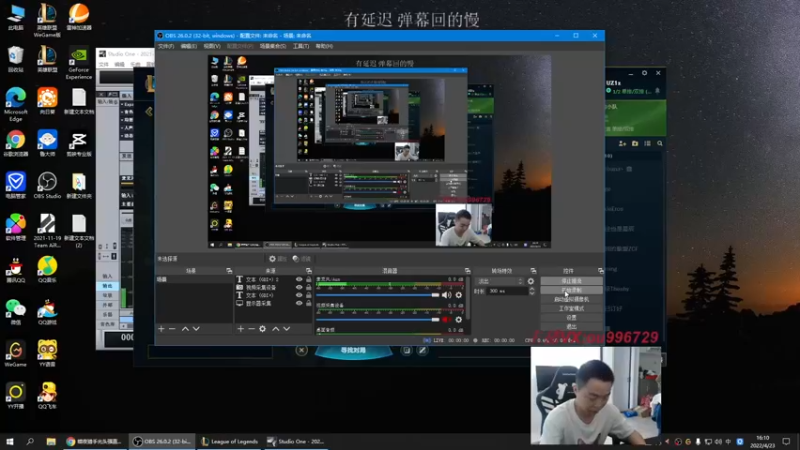The width and height of the screenshot is (800, 450).
Task: Click the OBS preview canvas
Action: [379, 152]
